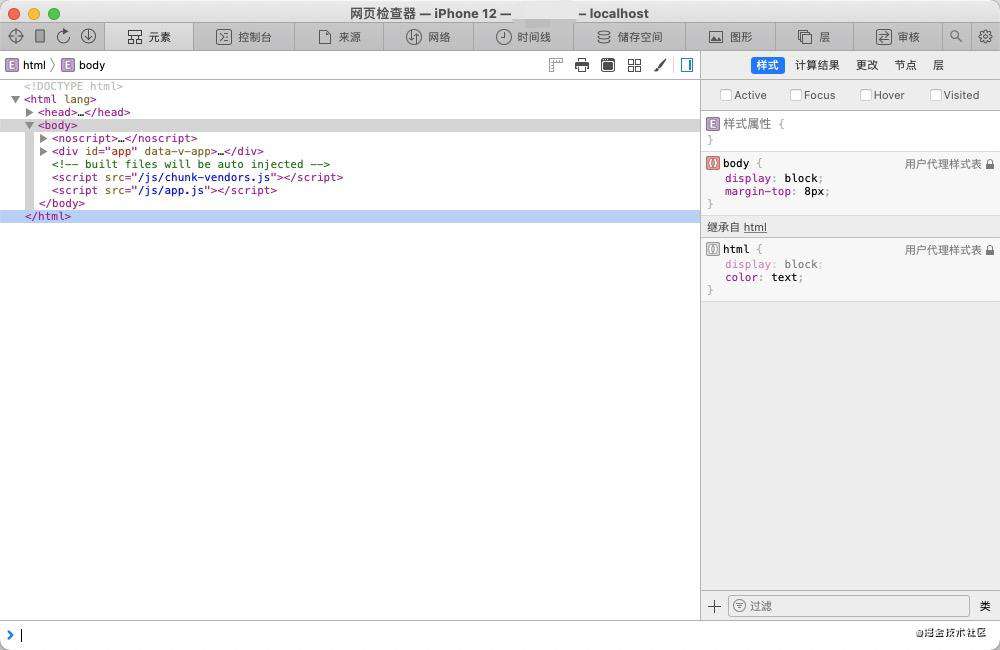The height and width of the screenshot is (650, 1000).
Task: Open inspector settings gear icon
Action: click(985, 36)
